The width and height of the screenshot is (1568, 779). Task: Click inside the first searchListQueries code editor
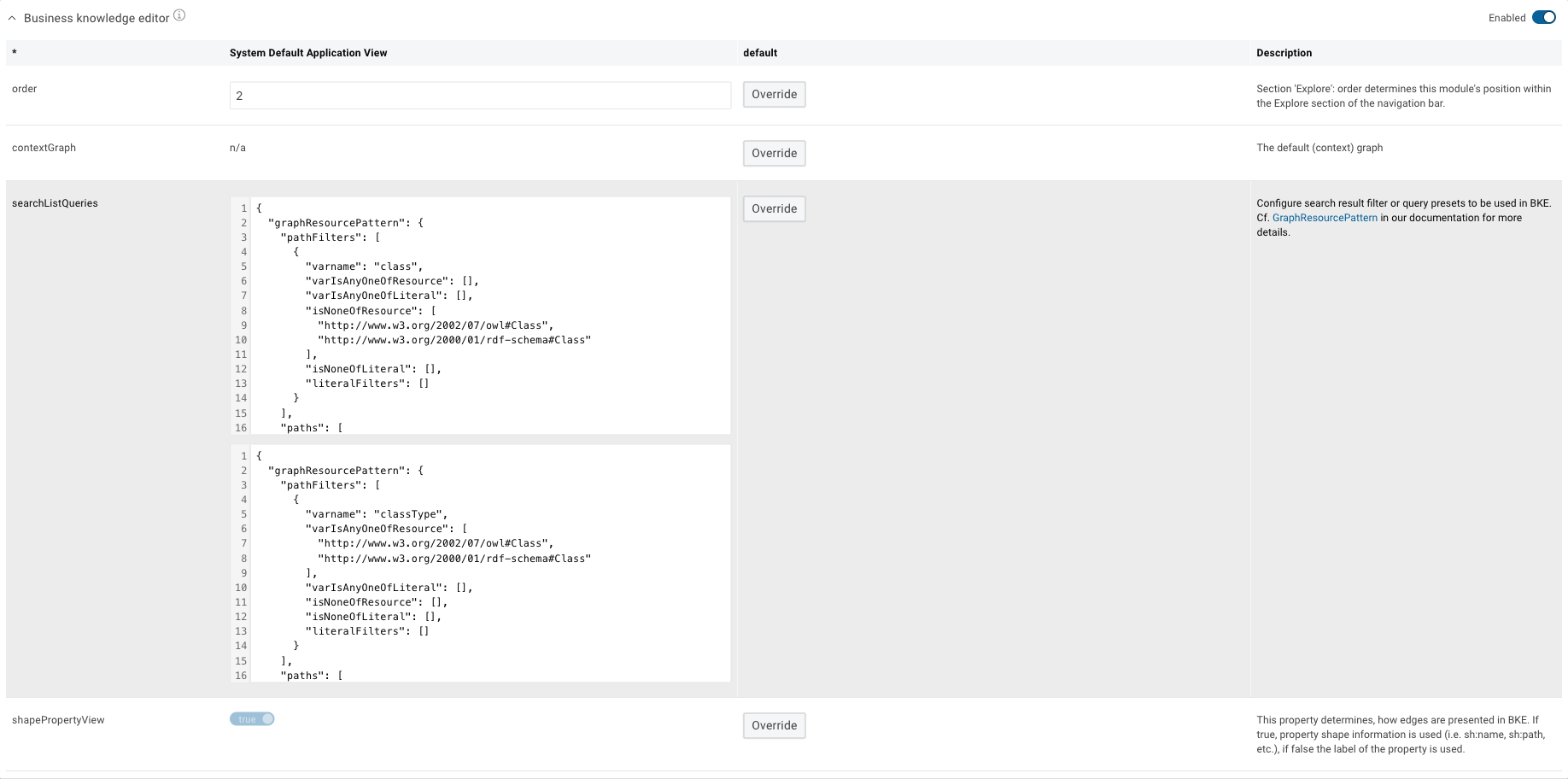pyautogui.click(x=480, y=316)
